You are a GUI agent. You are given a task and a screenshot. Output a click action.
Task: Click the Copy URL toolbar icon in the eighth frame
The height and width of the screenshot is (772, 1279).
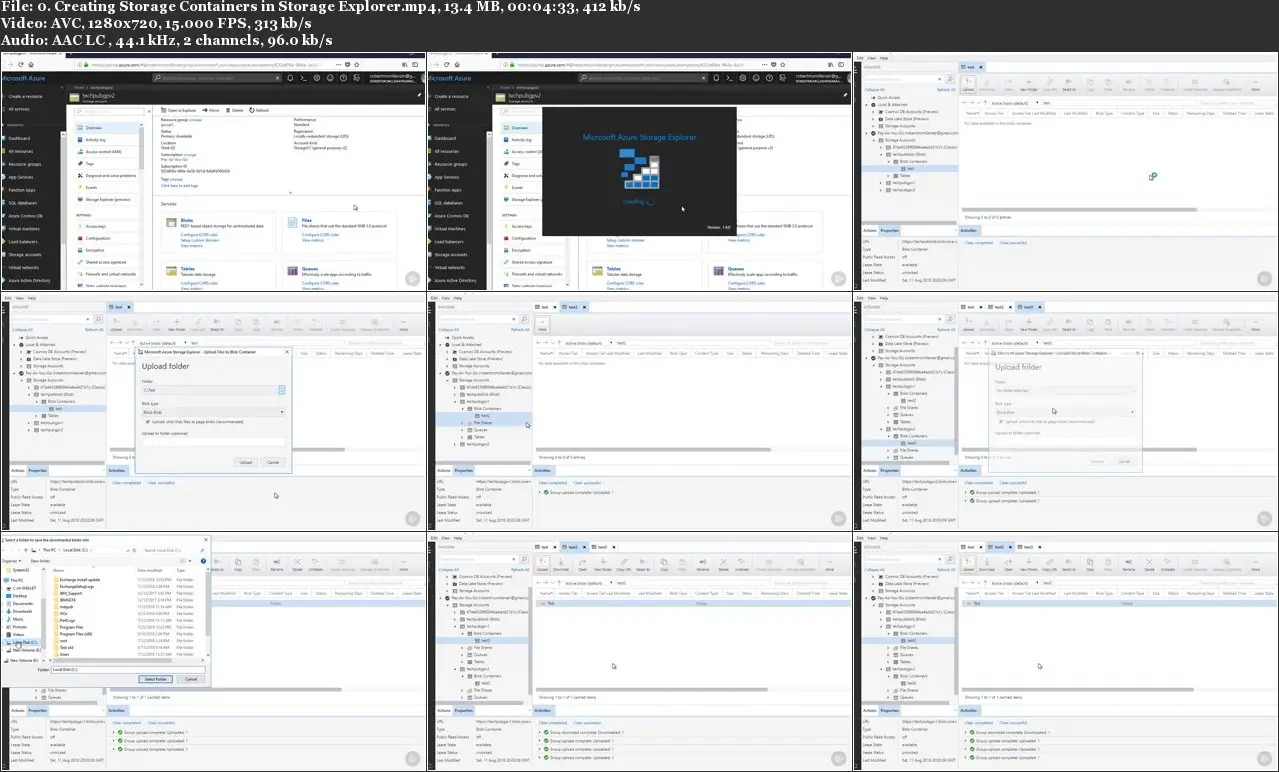pyautogui.click(x=624, y=565)
